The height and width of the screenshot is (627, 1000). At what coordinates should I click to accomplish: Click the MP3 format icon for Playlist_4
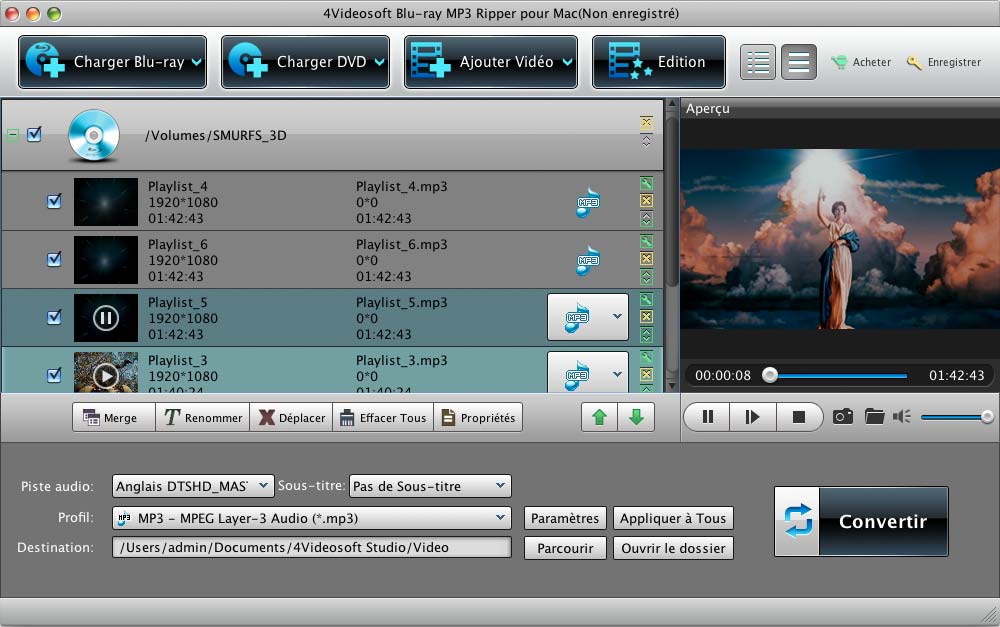point(588,203)
